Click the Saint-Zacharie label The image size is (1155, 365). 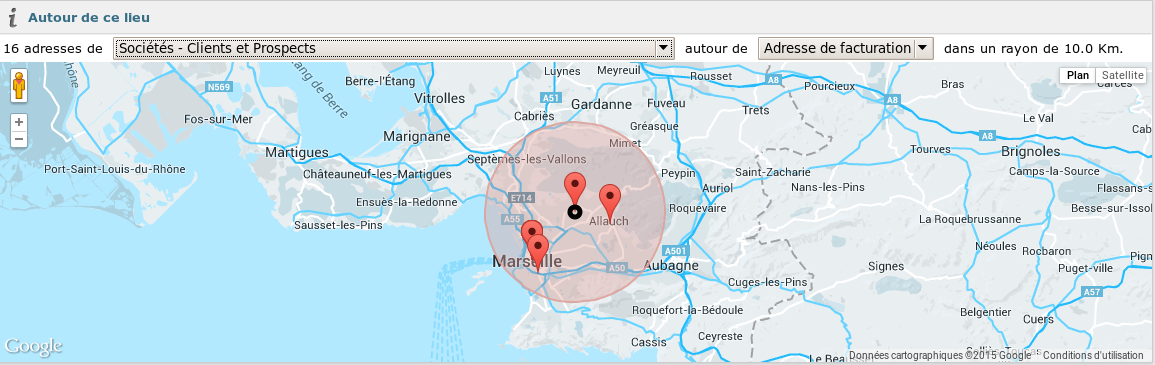(x=773, y=172)
